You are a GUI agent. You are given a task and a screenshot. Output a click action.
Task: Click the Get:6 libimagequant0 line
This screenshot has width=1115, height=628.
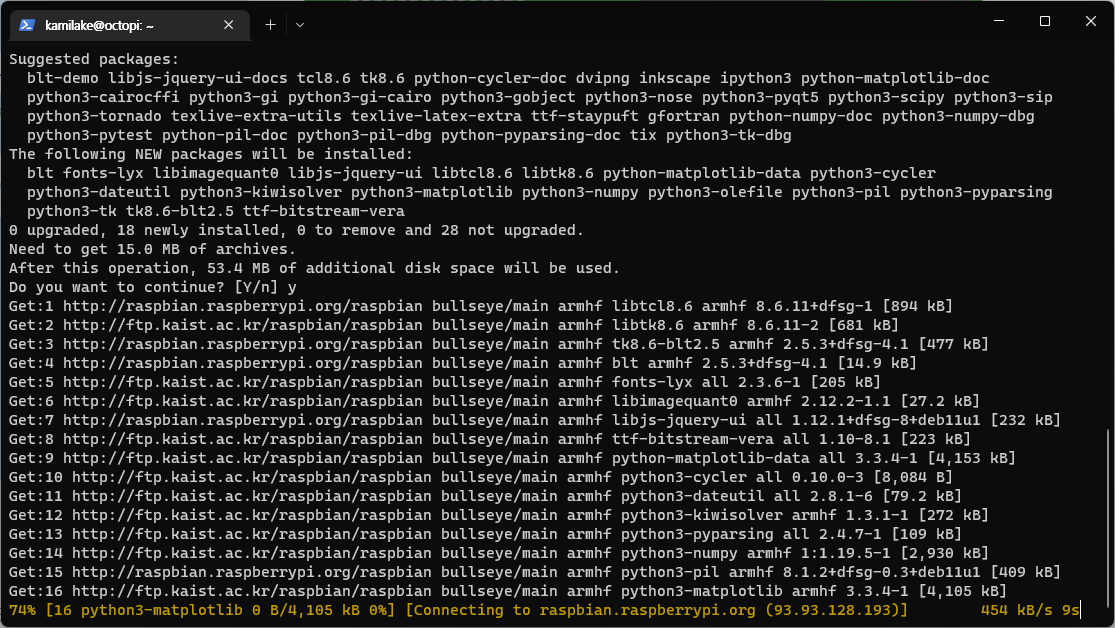point(494,401)
